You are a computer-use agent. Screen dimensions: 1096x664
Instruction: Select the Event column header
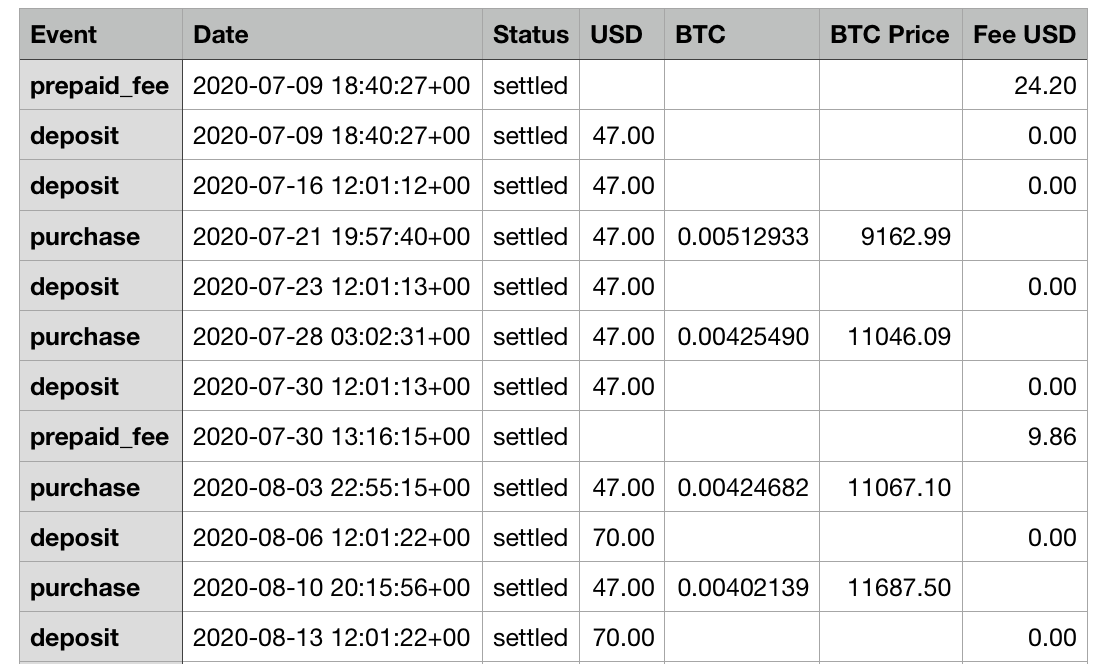click(101, 34)
